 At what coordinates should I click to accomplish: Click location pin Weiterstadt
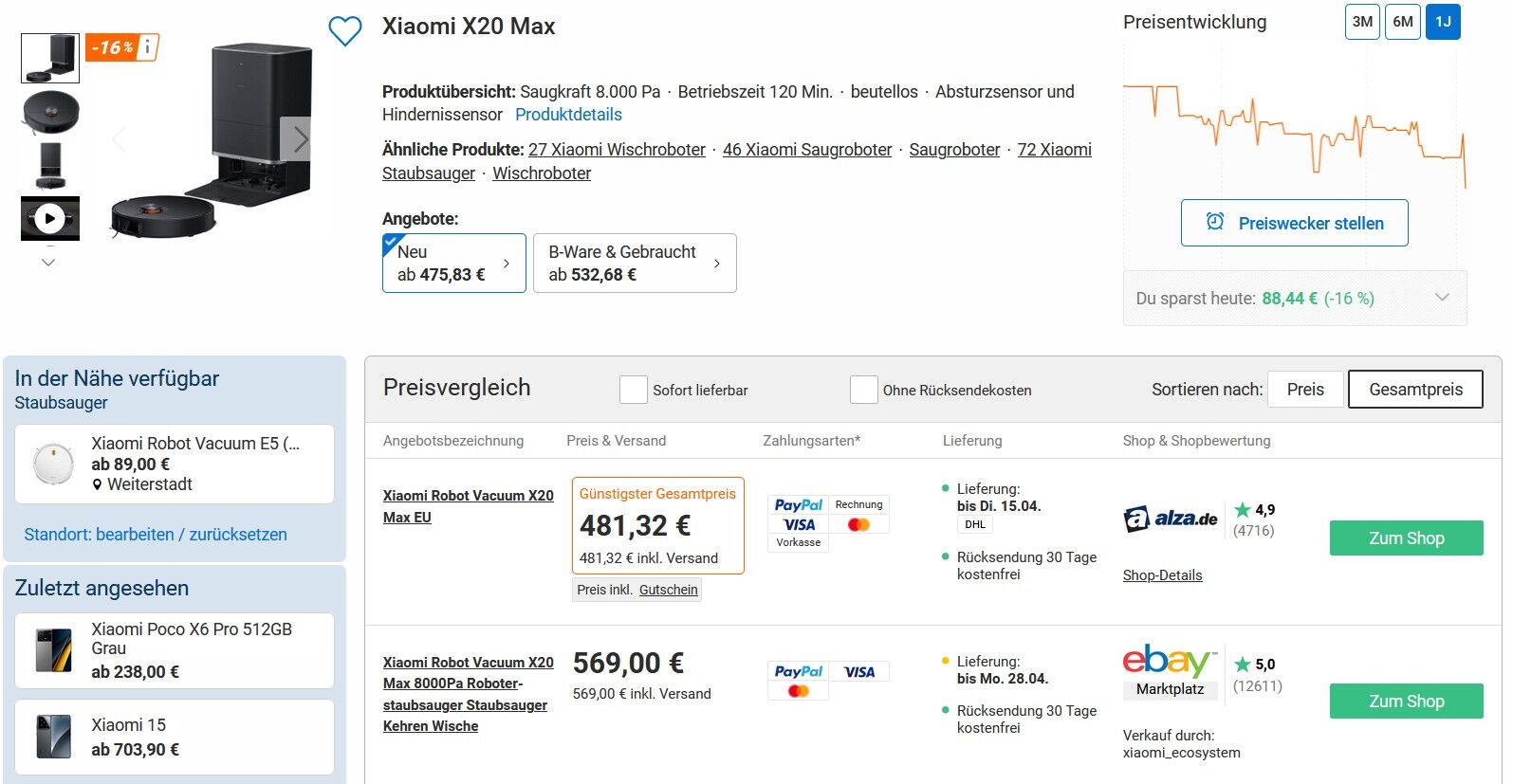[x=97, y=484]
